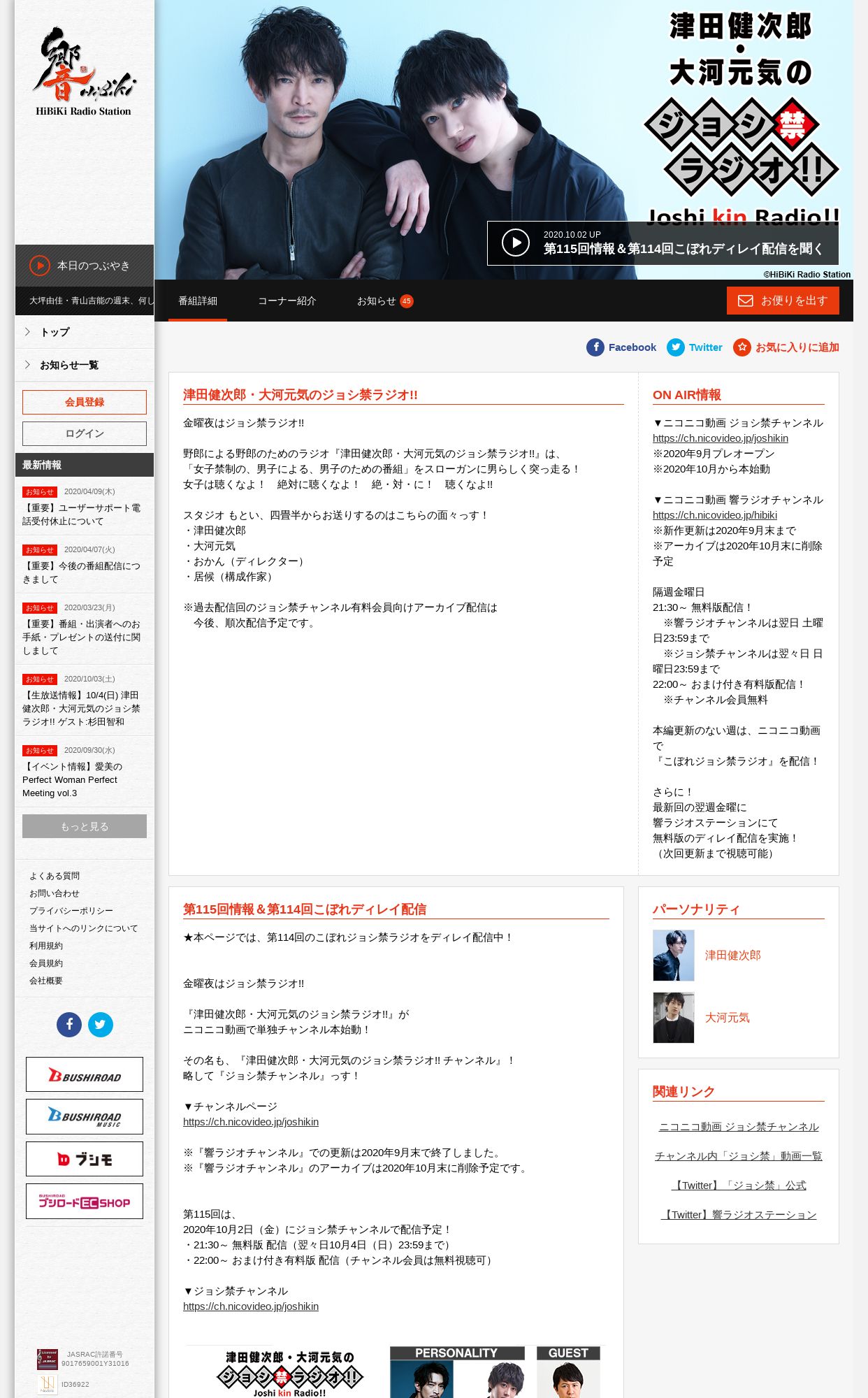Open the joshikin URL under ジョシ禁チャンネル

tap(251, 1306)
